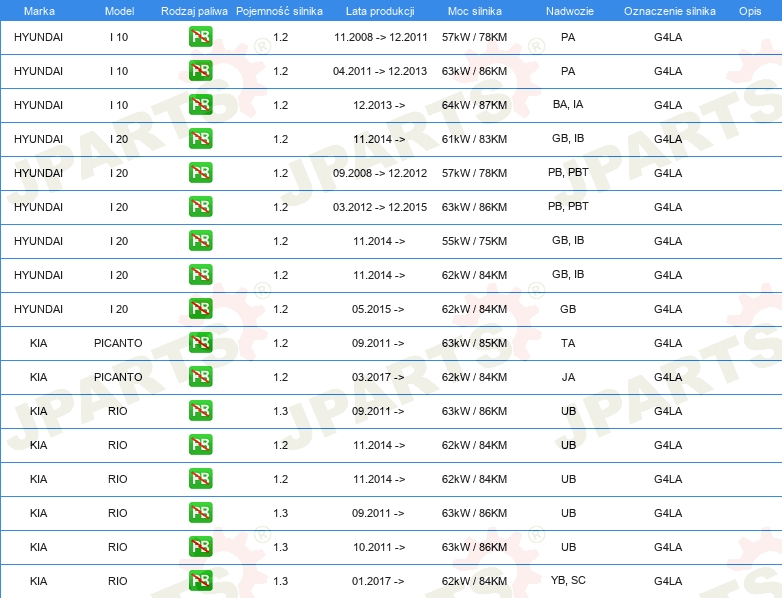Click fuel icon in the YB, SC row

pos(200,581)
